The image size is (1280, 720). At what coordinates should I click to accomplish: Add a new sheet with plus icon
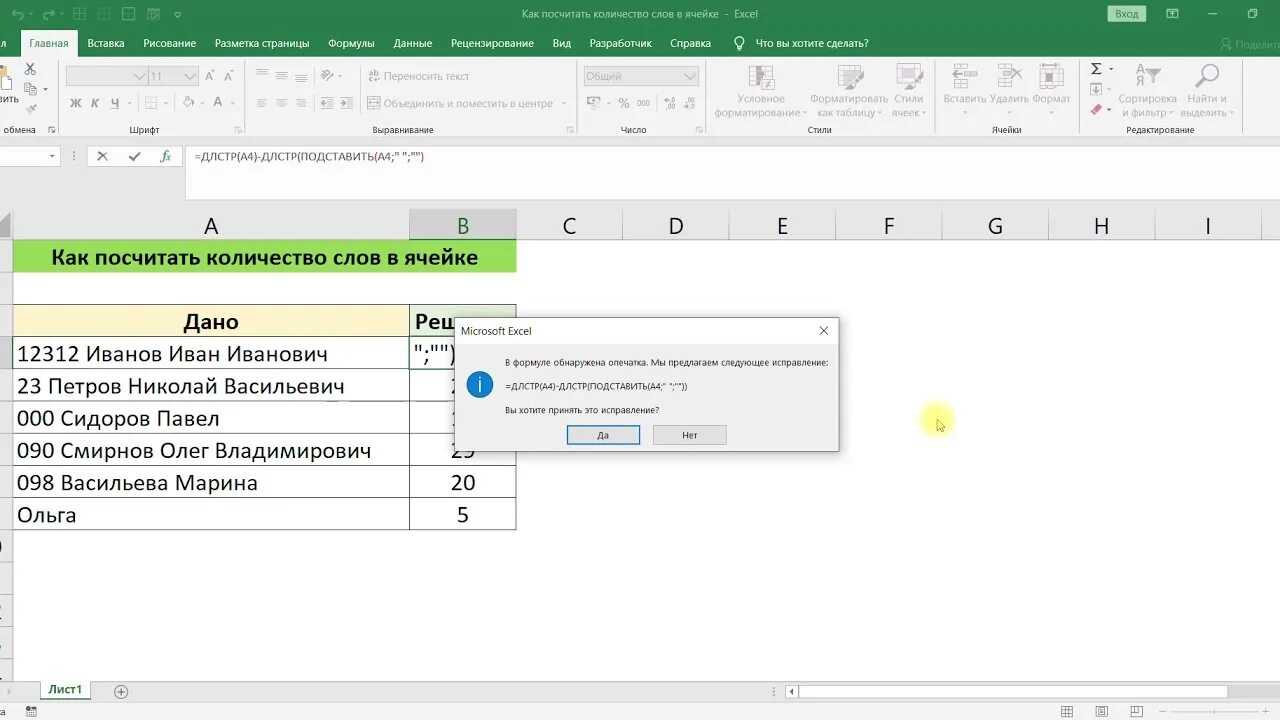121,691
